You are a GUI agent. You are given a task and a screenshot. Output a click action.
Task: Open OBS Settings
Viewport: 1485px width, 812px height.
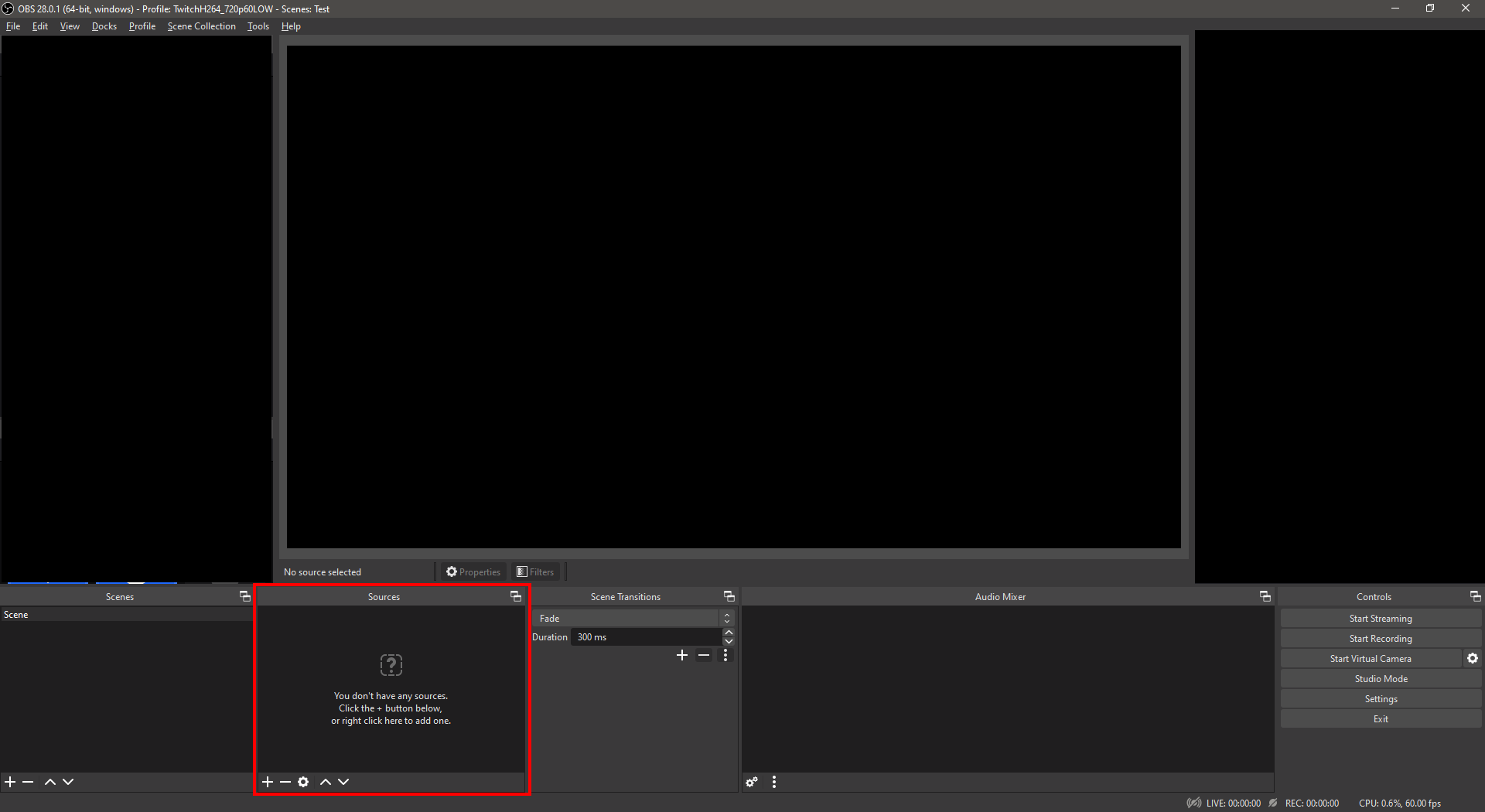1381,698
